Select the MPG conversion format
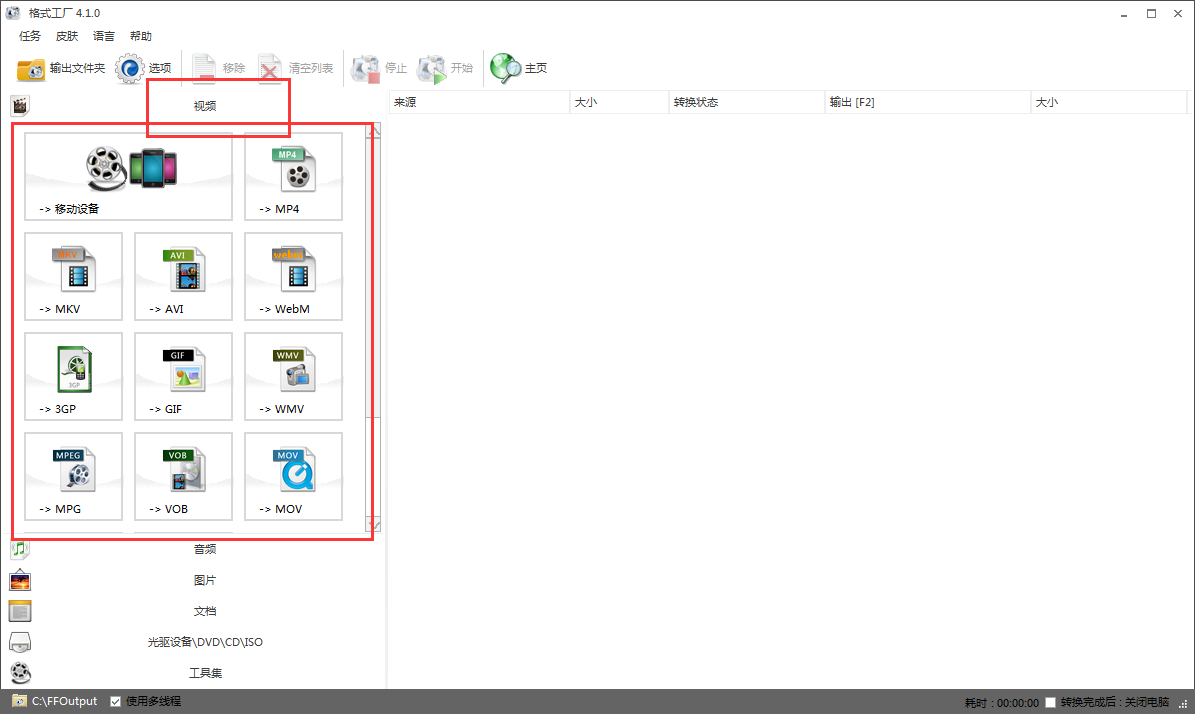This screenshot has height=714, width=1195. click(73, 476)
